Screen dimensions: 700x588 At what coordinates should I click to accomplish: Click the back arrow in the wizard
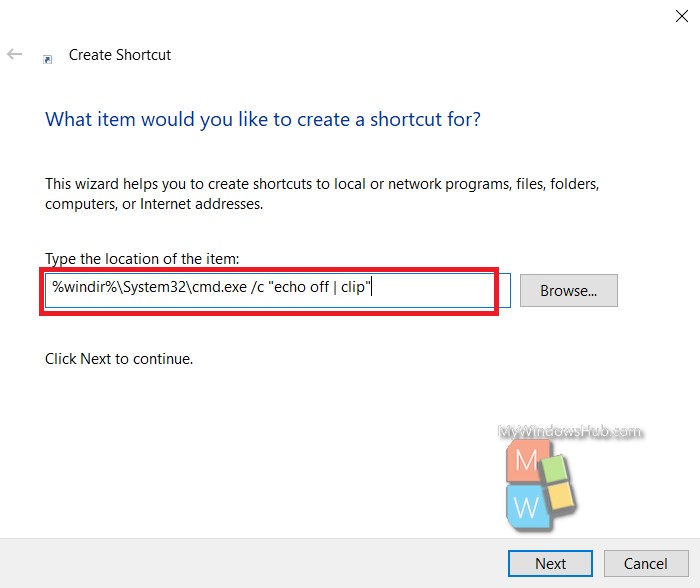point(15,54)
